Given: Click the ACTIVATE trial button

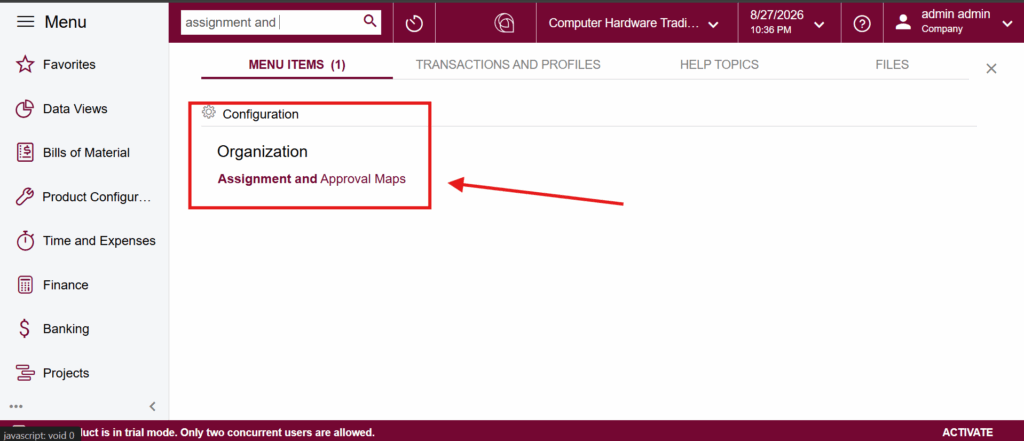Looking at the screenshot, I should (x=967, y=433).
